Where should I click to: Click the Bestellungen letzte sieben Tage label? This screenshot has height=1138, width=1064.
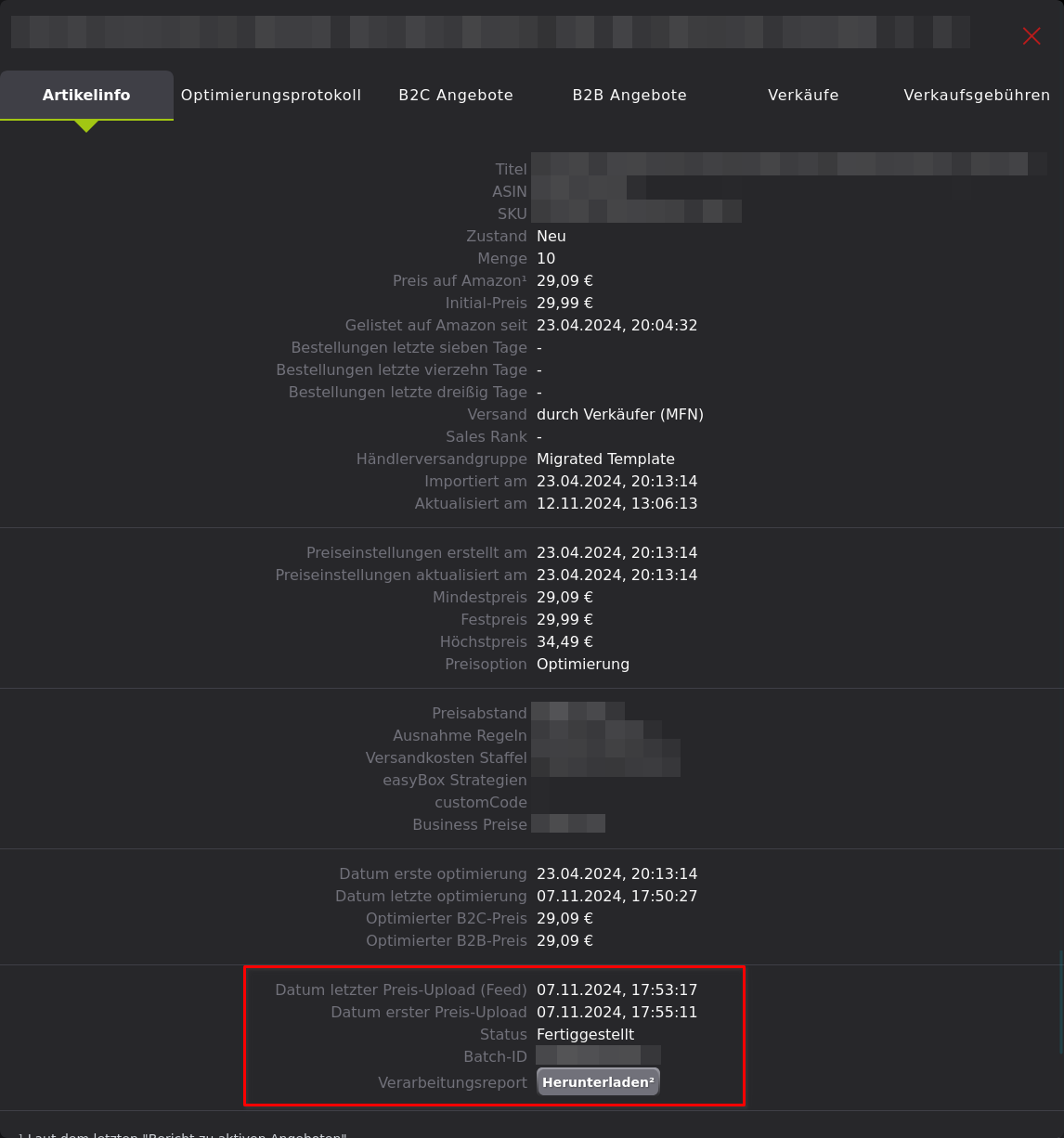click(409, 347)
